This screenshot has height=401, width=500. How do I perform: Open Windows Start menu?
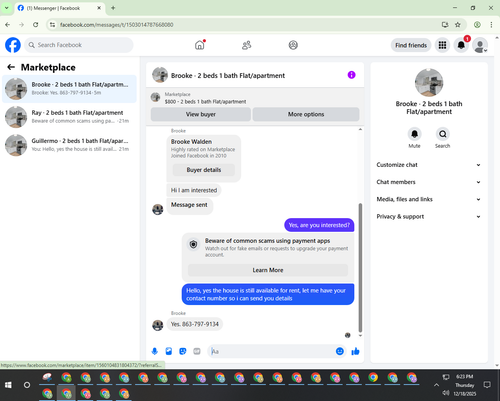[8, 385]
